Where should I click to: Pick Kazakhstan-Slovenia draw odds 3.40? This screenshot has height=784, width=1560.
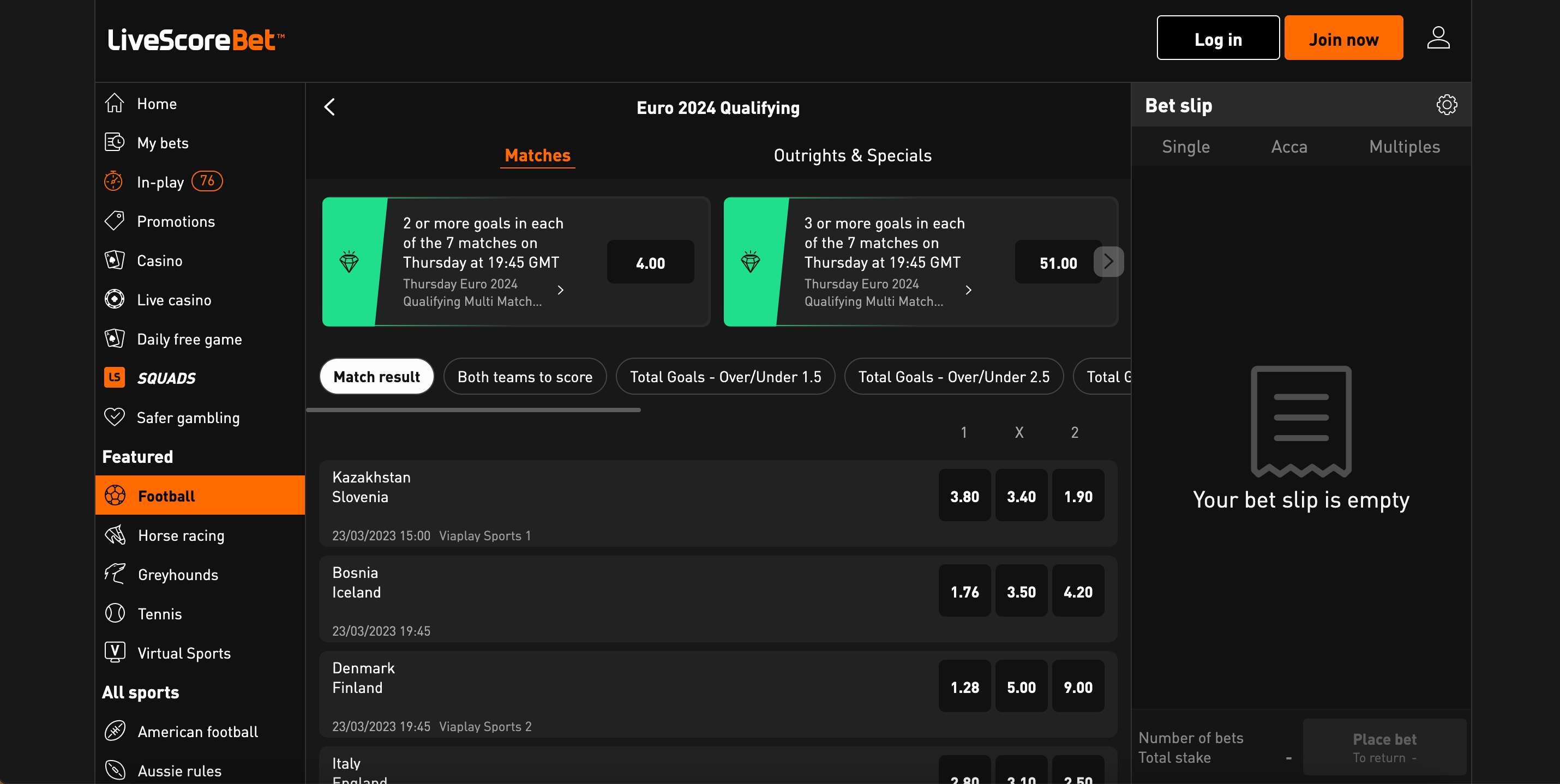point(1021,495)
